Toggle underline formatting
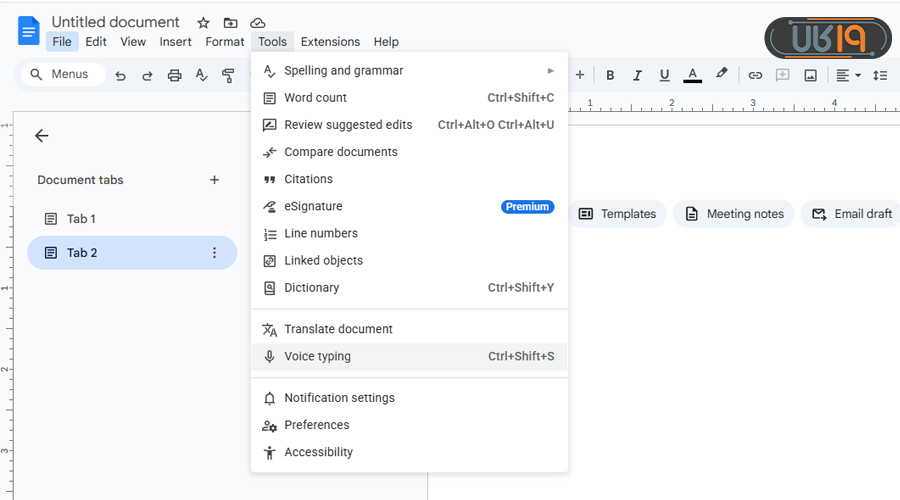The image size is (900, 500). [x=664, y=75]
